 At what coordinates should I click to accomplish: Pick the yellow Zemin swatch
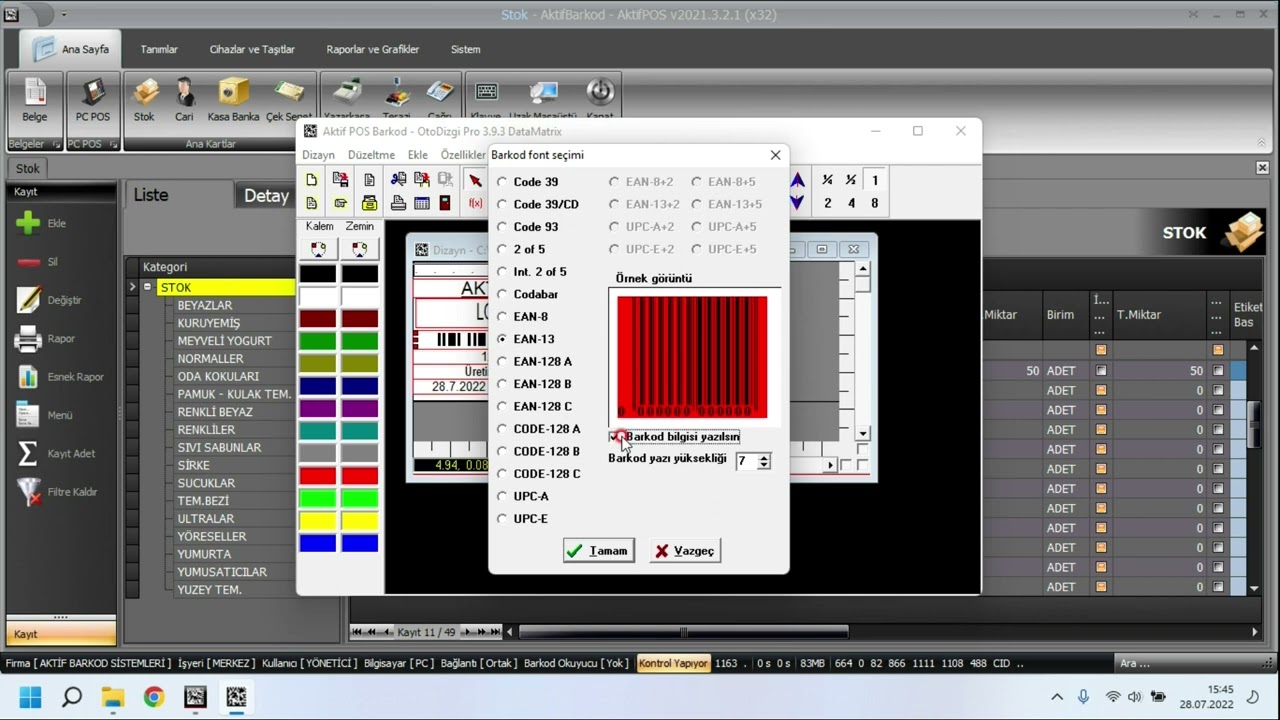359,520
